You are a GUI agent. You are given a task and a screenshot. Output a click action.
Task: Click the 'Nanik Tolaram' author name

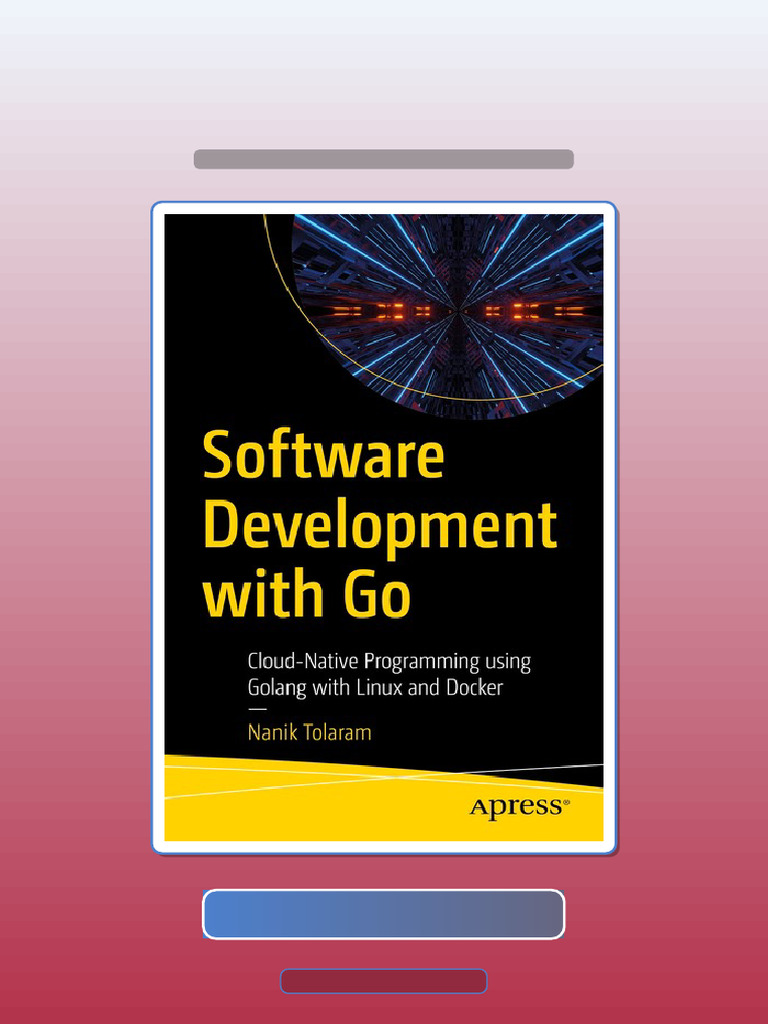pos(310,732)
